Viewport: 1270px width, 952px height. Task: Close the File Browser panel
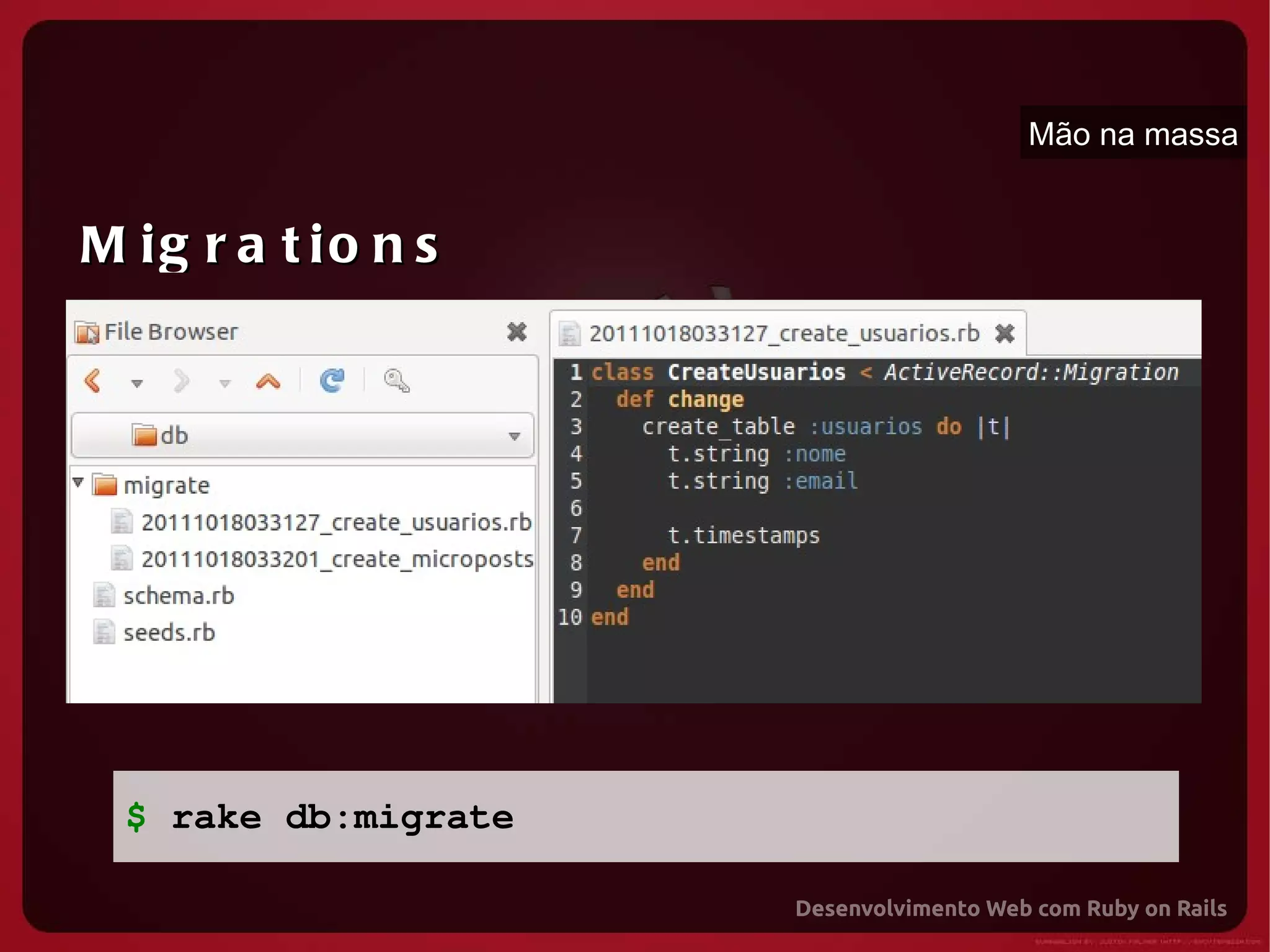pos(517,332)
